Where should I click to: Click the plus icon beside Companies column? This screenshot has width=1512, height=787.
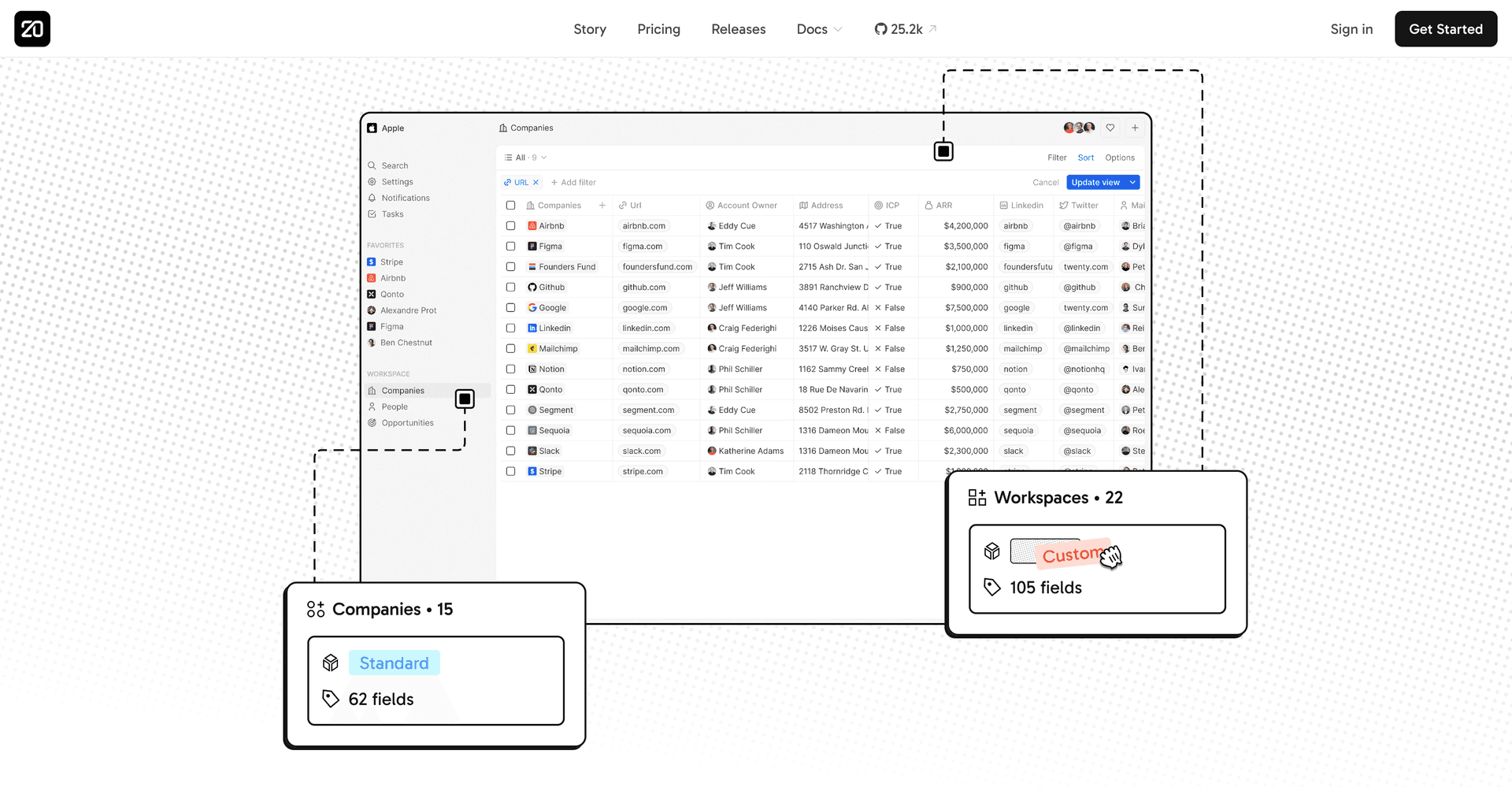602,206
